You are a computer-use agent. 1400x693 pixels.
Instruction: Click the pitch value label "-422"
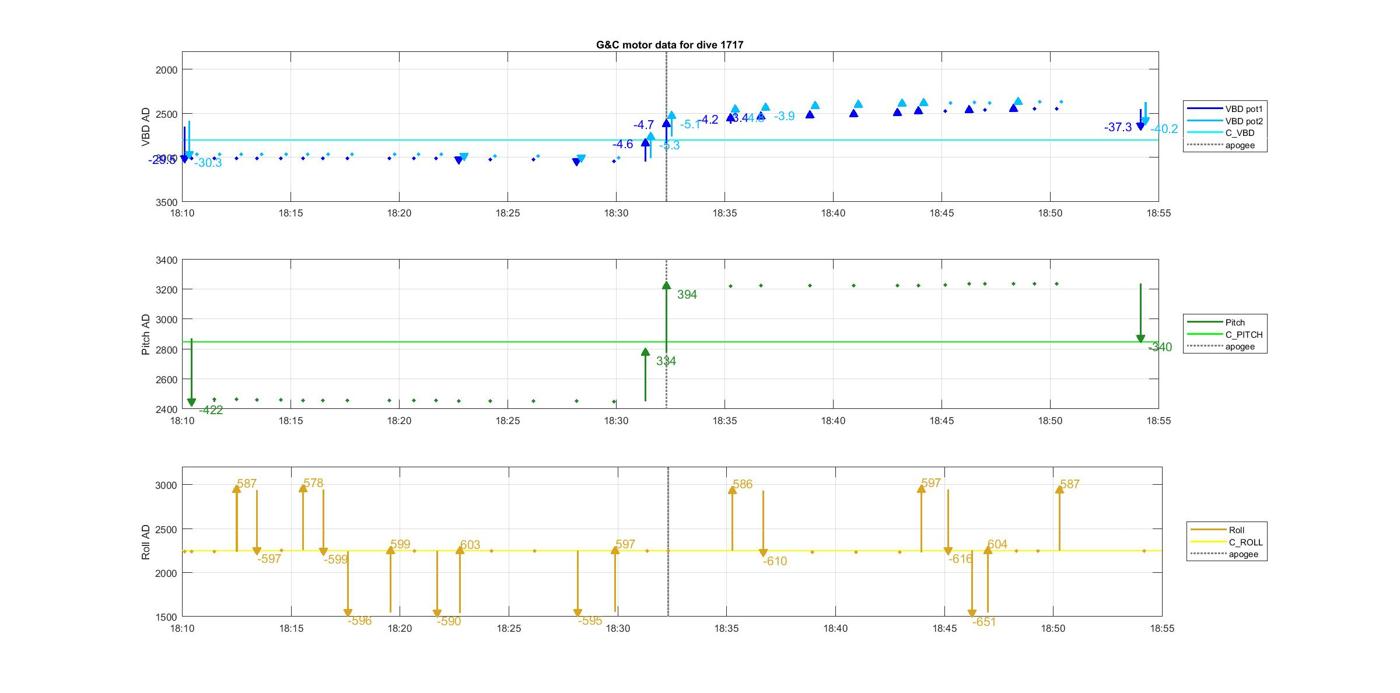pos(211,410)
